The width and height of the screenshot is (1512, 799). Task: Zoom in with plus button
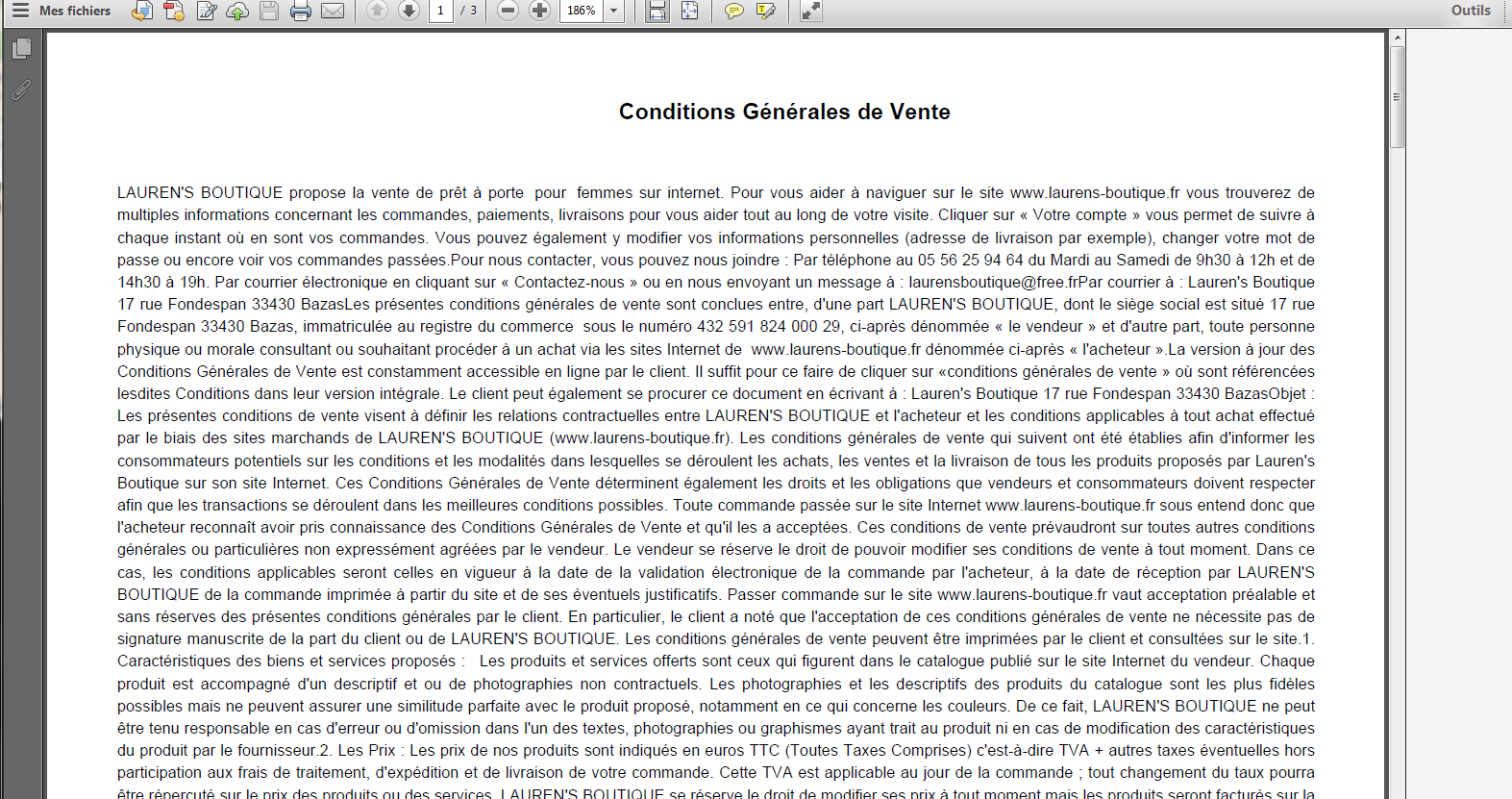540,11
